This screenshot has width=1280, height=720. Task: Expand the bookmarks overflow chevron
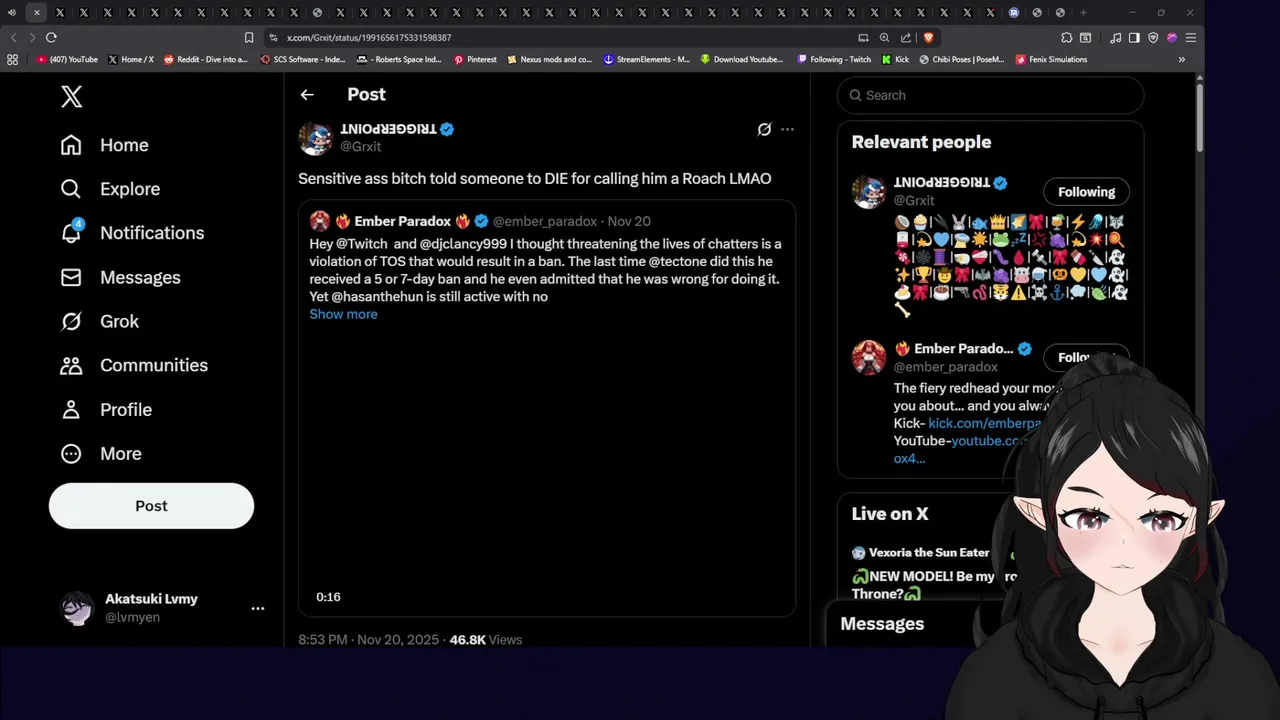point(1181,59)
